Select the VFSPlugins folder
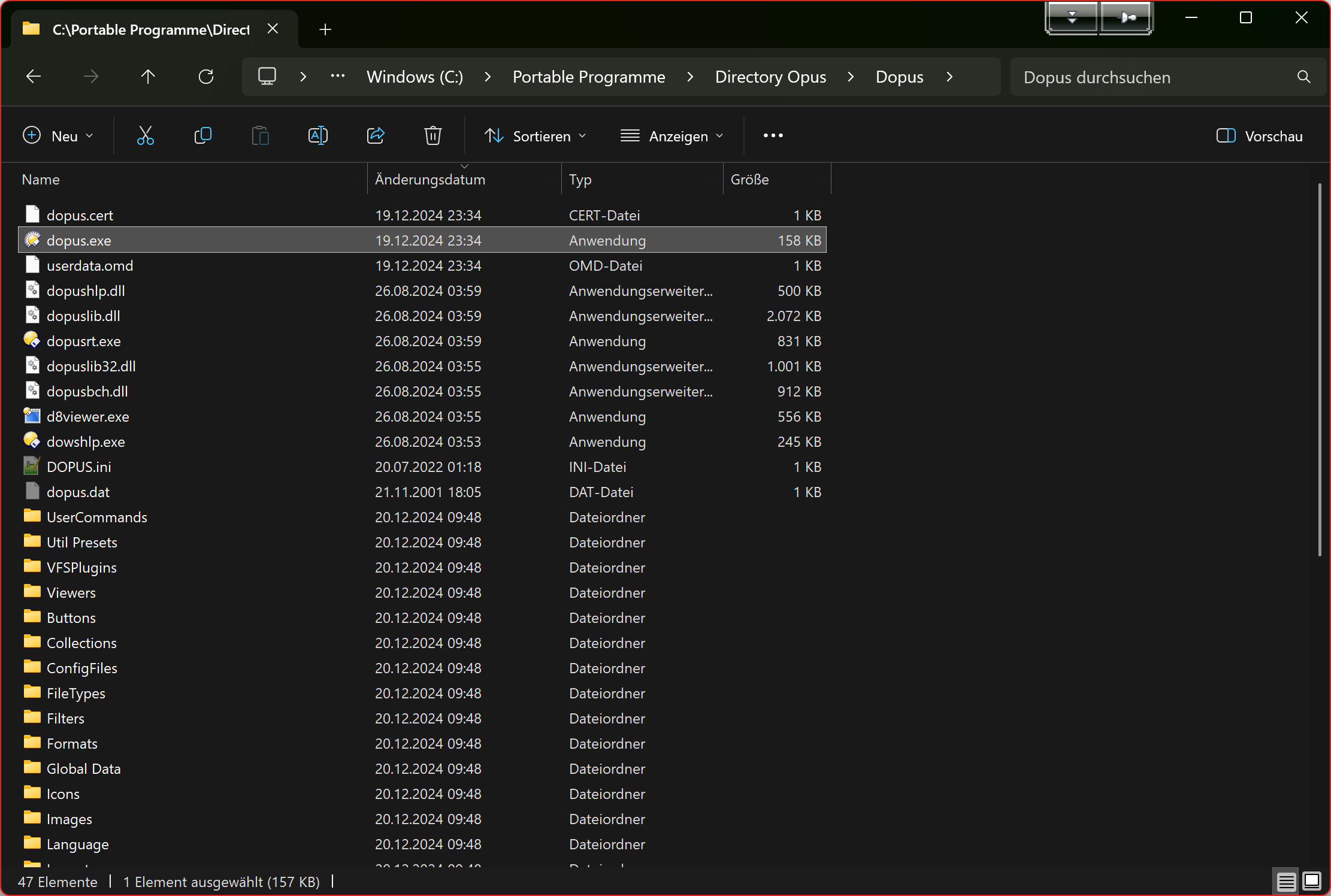 [422, 567]
